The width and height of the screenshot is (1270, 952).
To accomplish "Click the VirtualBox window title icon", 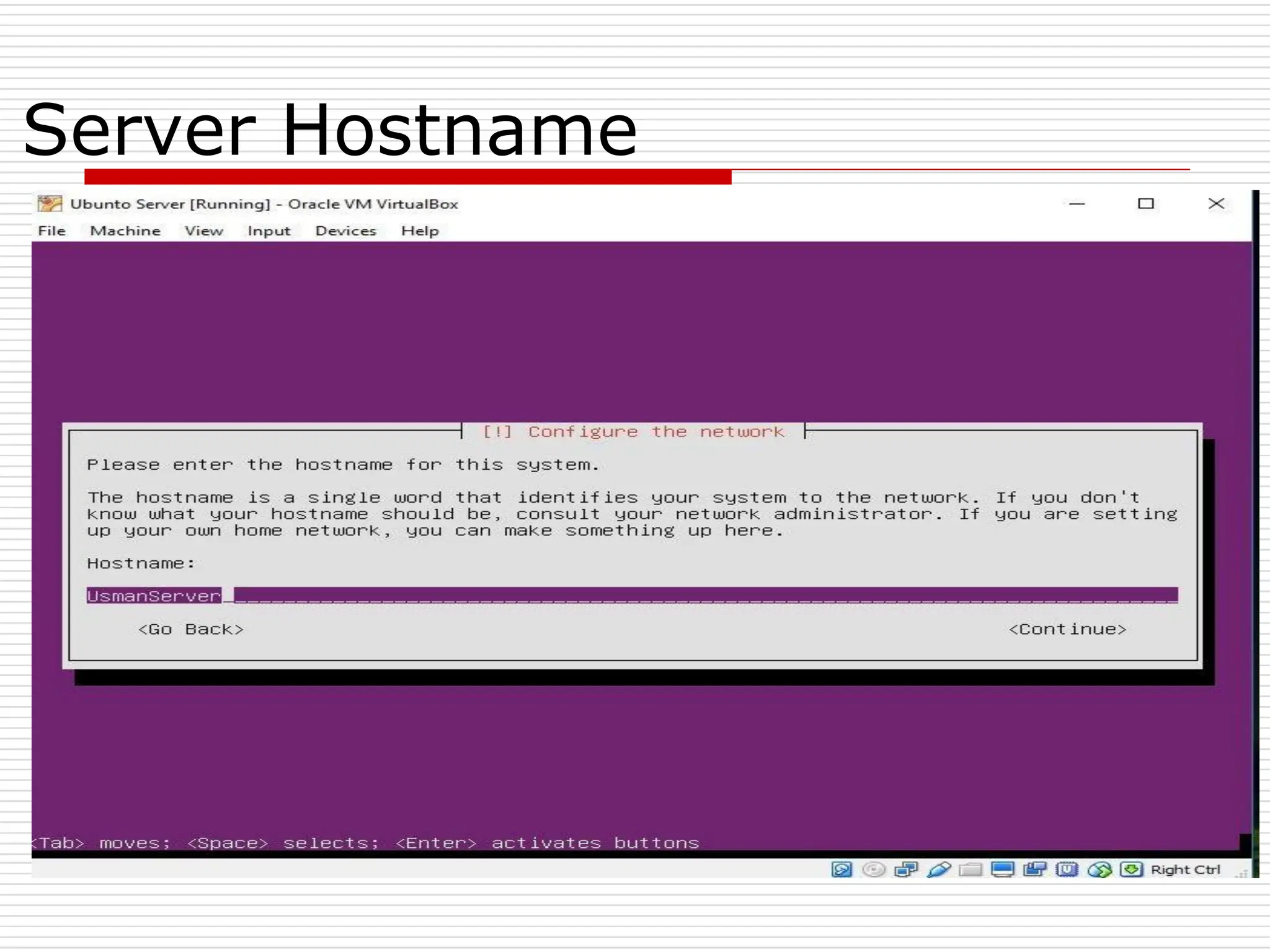I will (x=50, y=203).
